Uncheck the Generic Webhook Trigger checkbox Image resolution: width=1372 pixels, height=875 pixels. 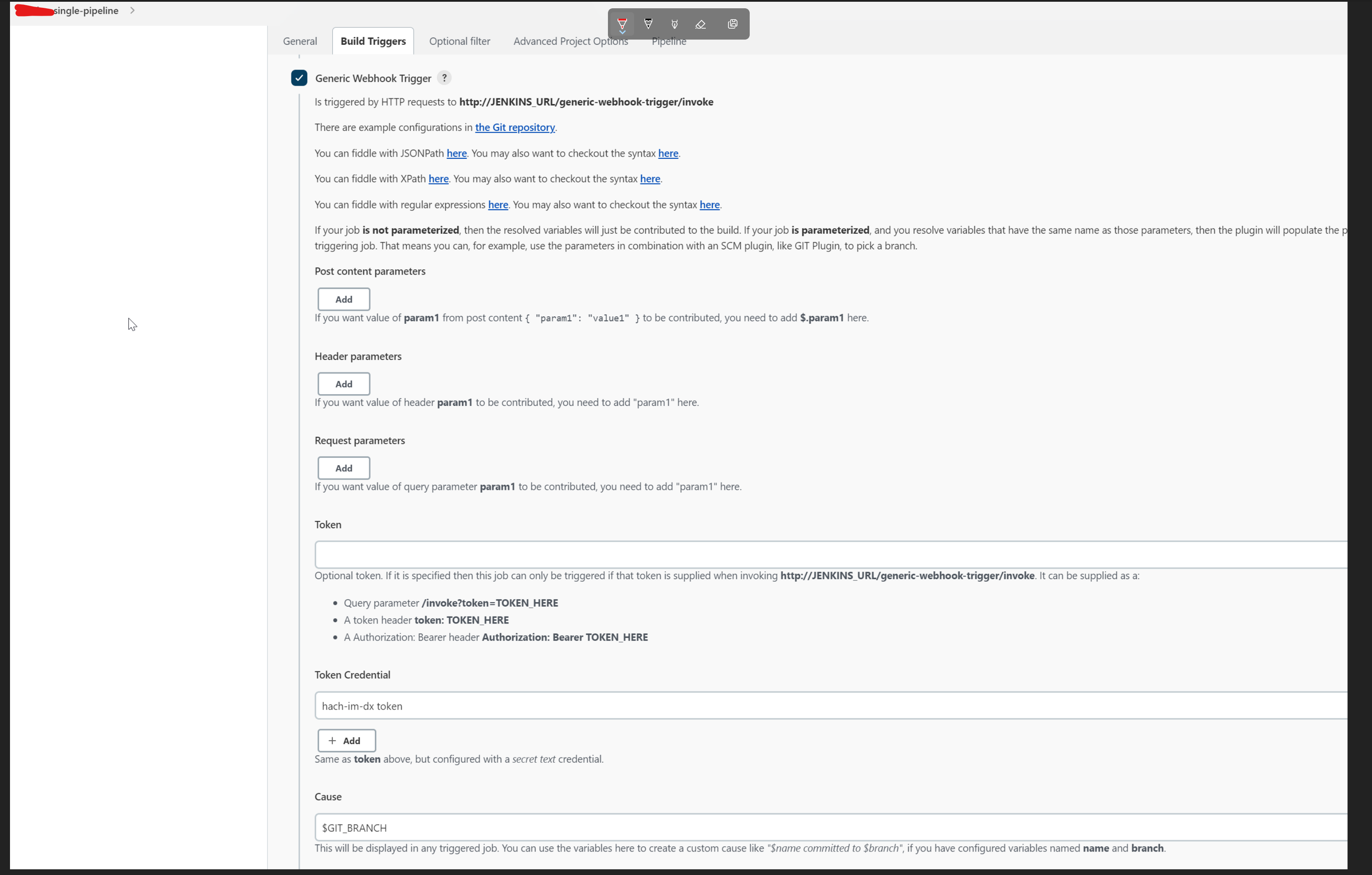coord(299,78)
